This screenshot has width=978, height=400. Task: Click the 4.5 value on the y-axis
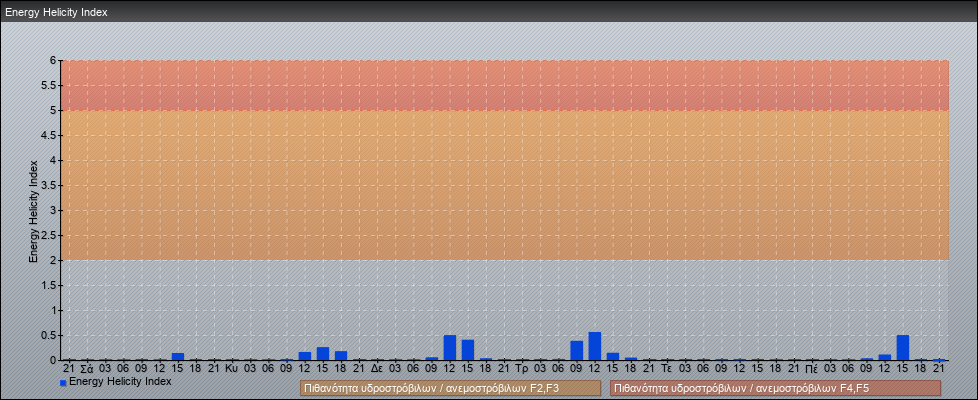(x=49, y=135)
